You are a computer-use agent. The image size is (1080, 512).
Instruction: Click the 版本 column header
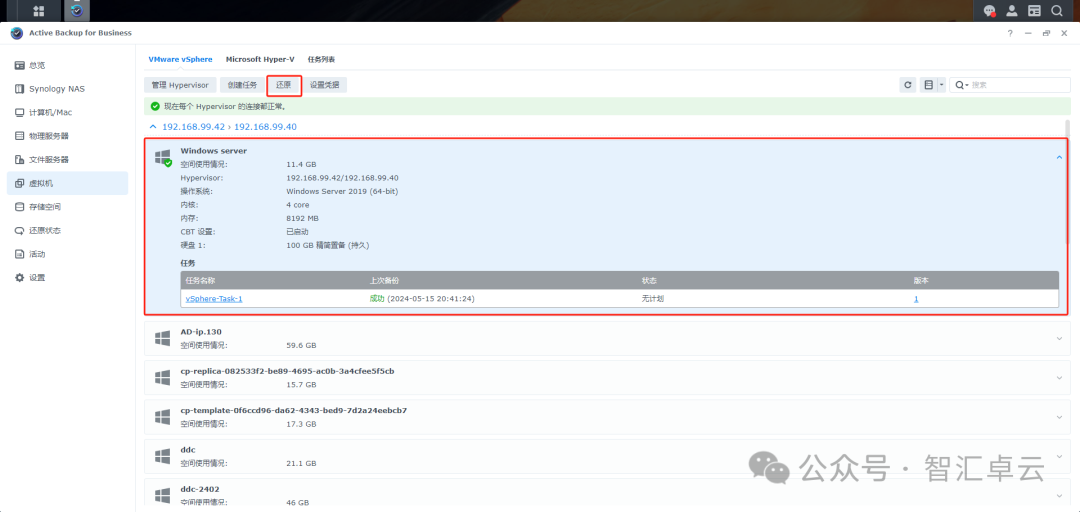tap(921, 280)
